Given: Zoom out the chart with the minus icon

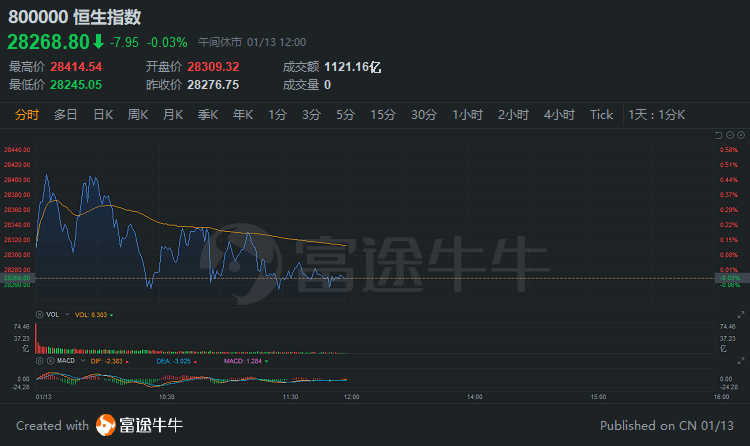Looking at the screenshot, I should [730, 135].
